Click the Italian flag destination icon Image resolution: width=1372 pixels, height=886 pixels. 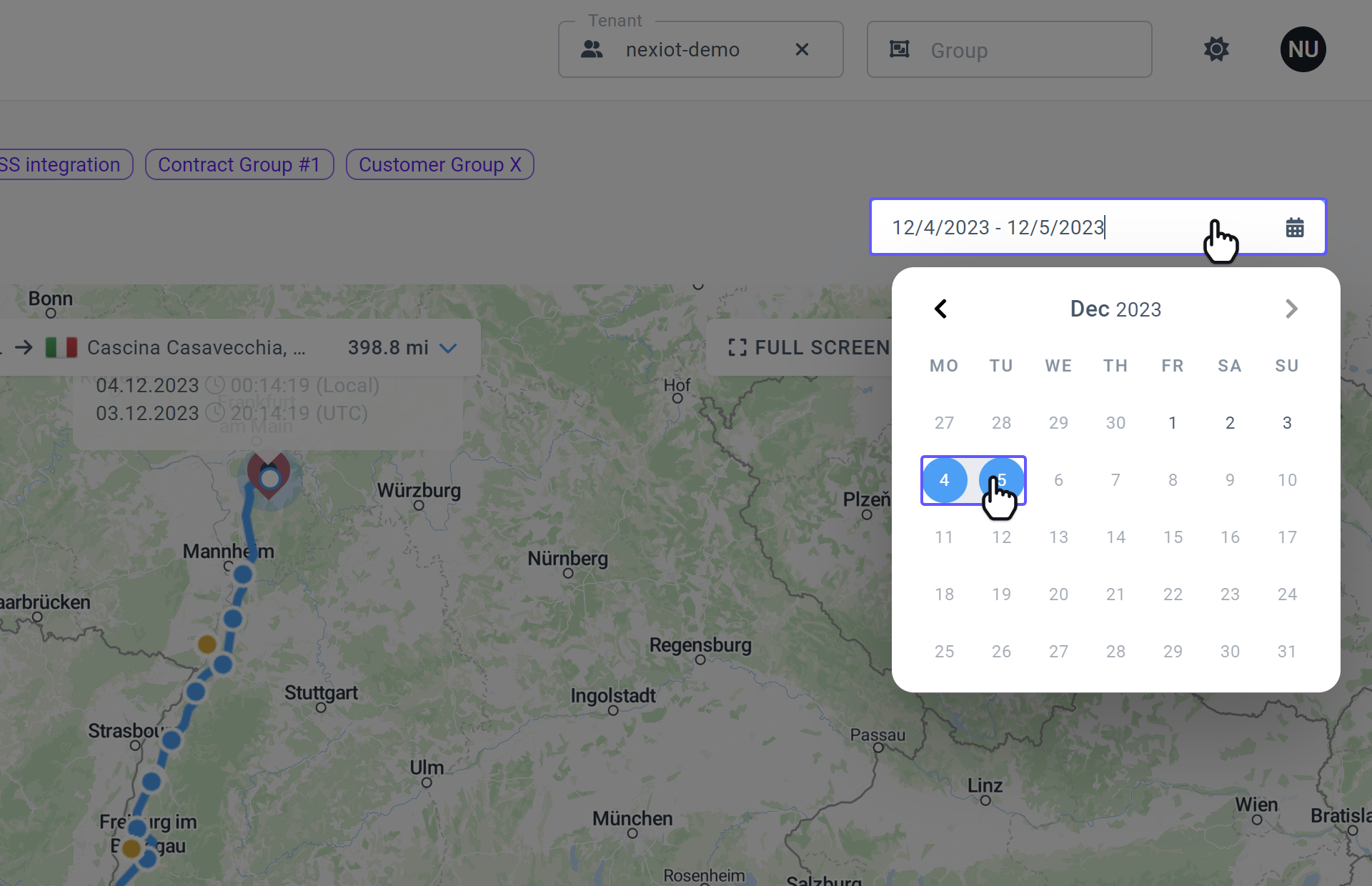click(x=61, y=348)
